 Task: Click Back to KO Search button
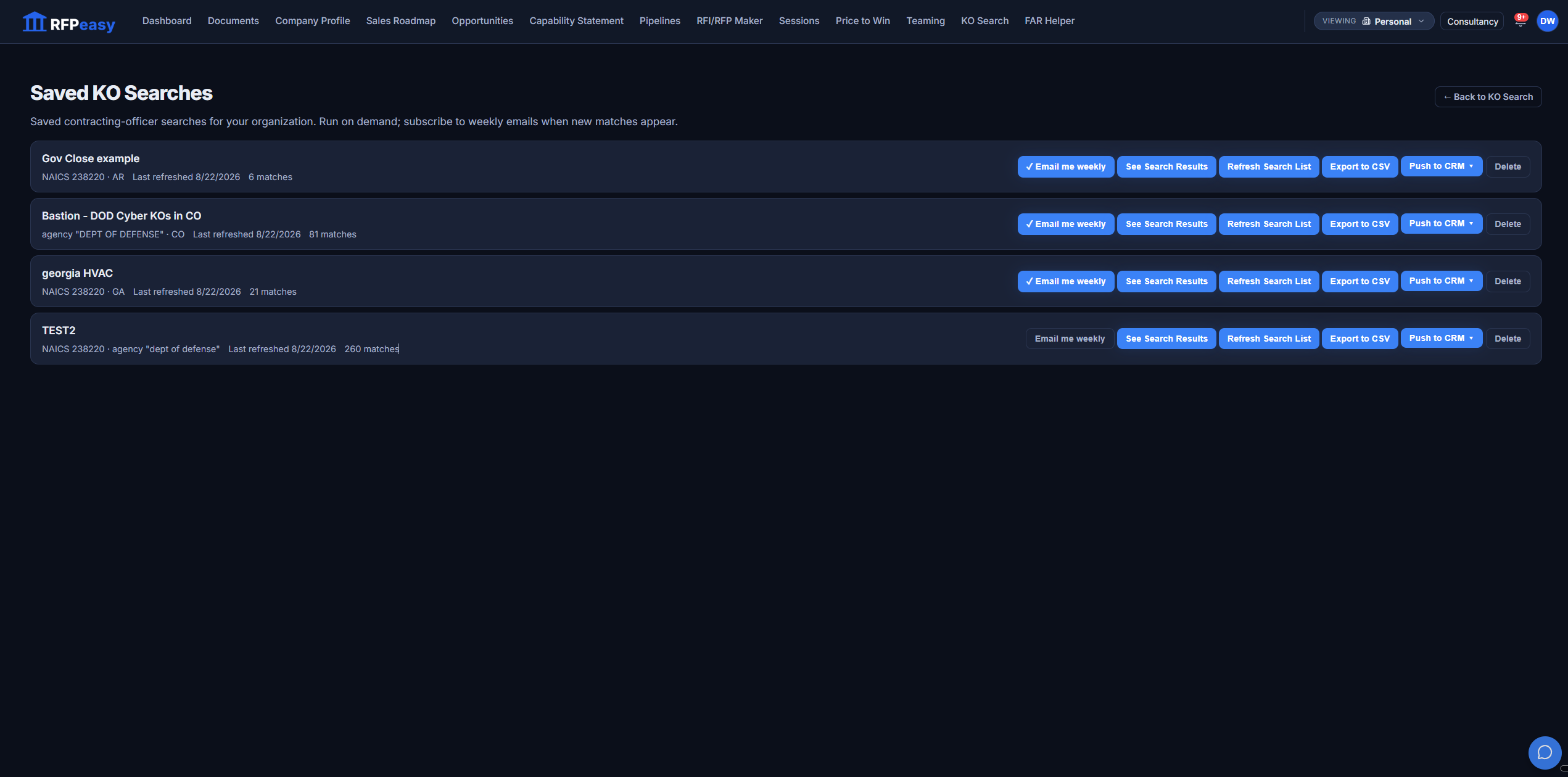tap(1488, 97)
